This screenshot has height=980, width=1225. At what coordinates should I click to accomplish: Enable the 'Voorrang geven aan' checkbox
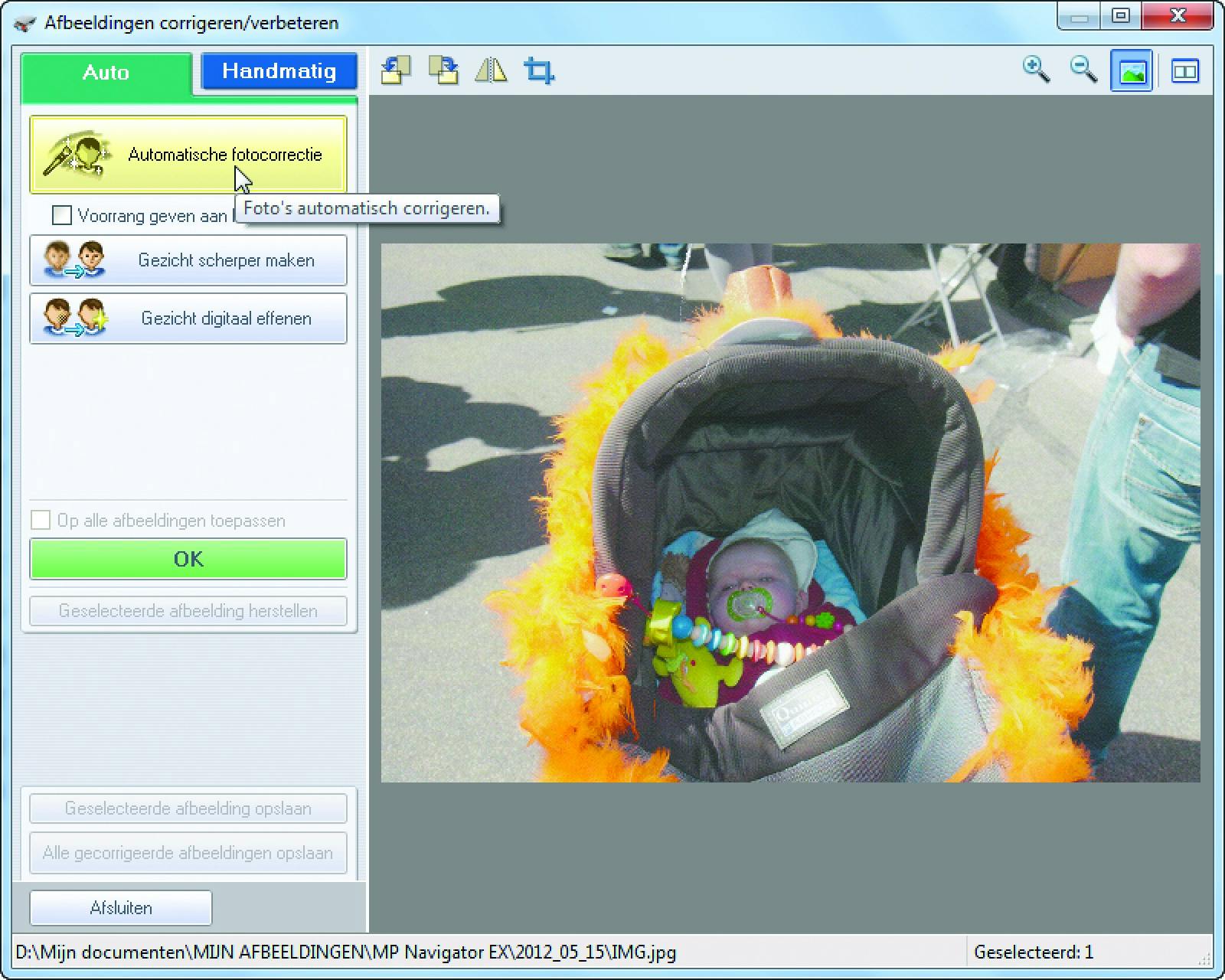point(62,215)
